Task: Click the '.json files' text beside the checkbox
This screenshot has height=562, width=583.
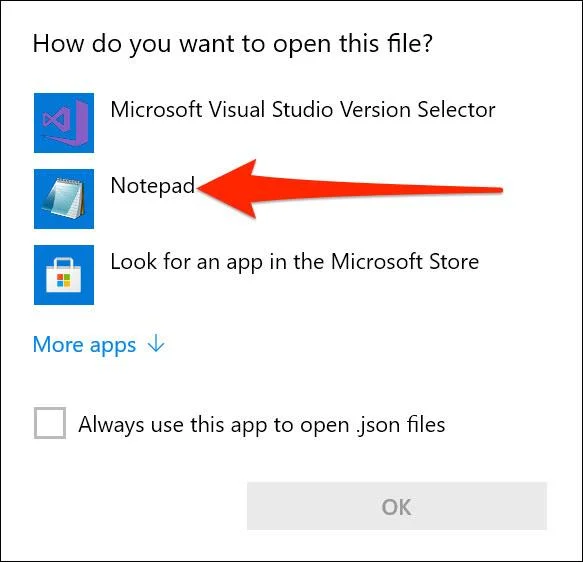Action: click(400, 424)
